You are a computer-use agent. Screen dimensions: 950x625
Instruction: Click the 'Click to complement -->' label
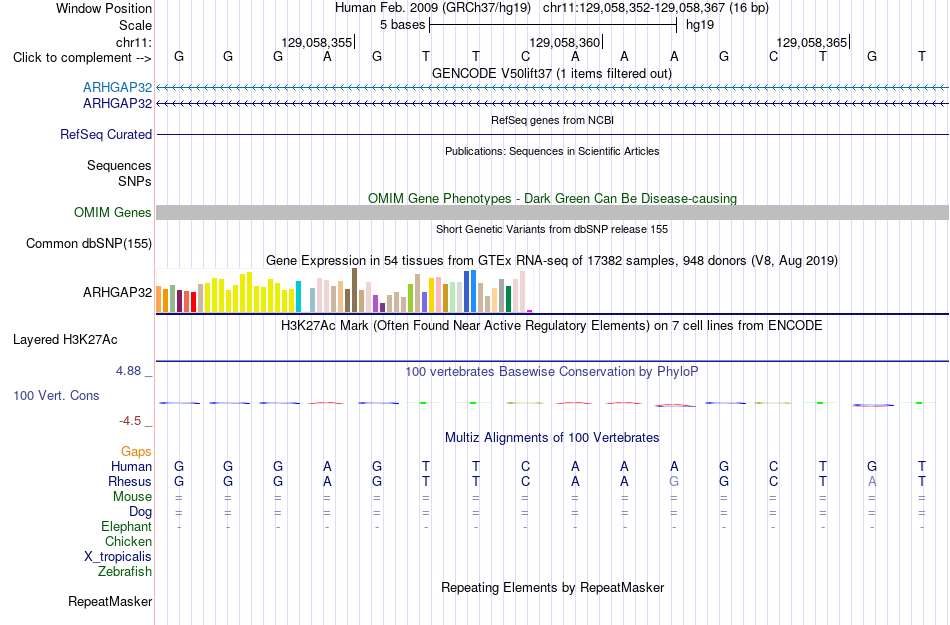(x=82, y=58)
